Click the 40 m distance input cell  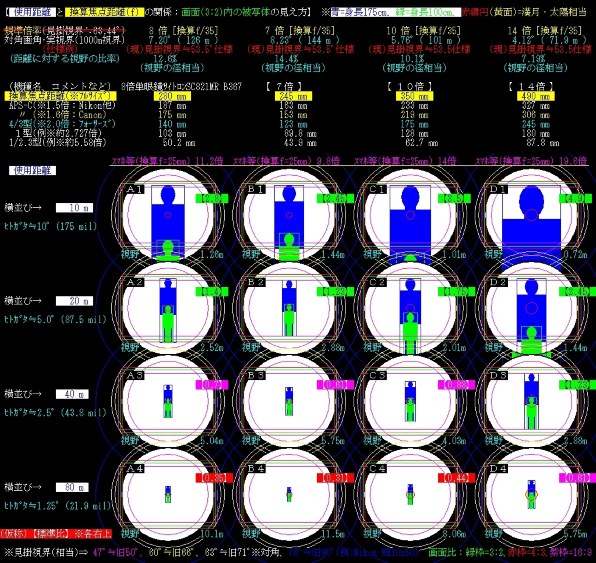coord(72,394)
